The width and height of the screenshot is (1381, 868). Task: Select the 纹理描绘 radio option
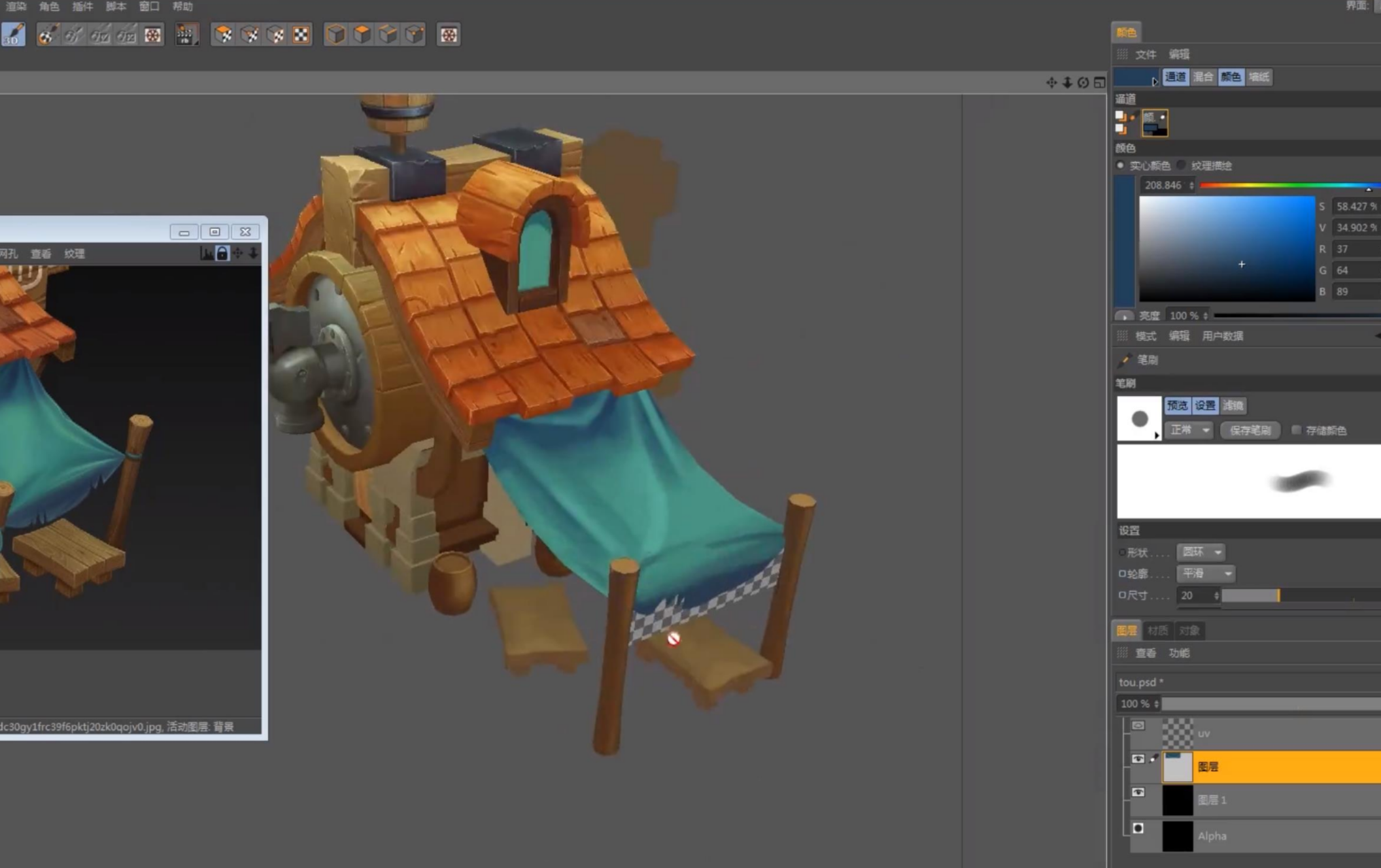pos(1182,165)
